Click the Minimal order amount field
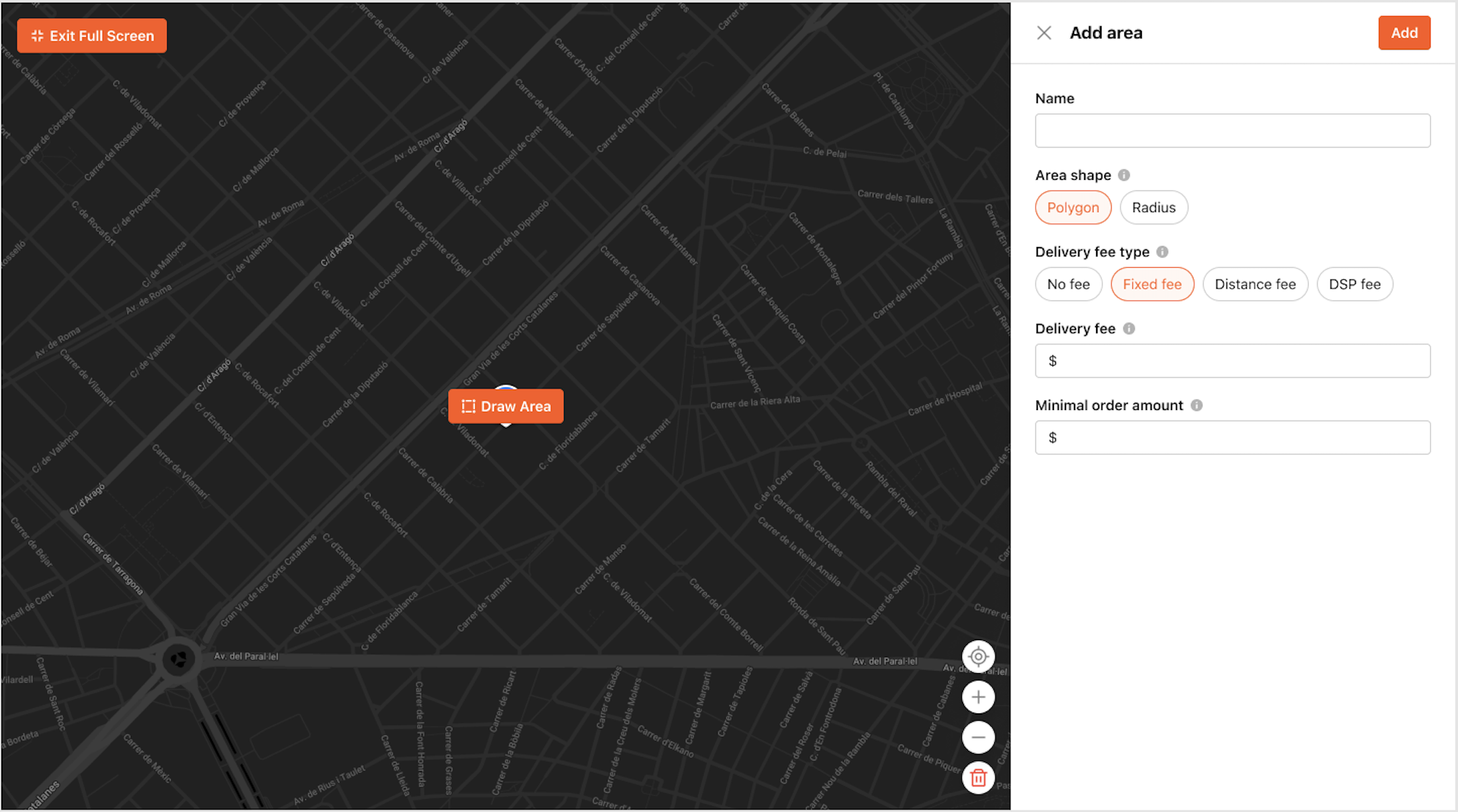Viewport: 1458px width, 812px height. [x=1232, y=438]
